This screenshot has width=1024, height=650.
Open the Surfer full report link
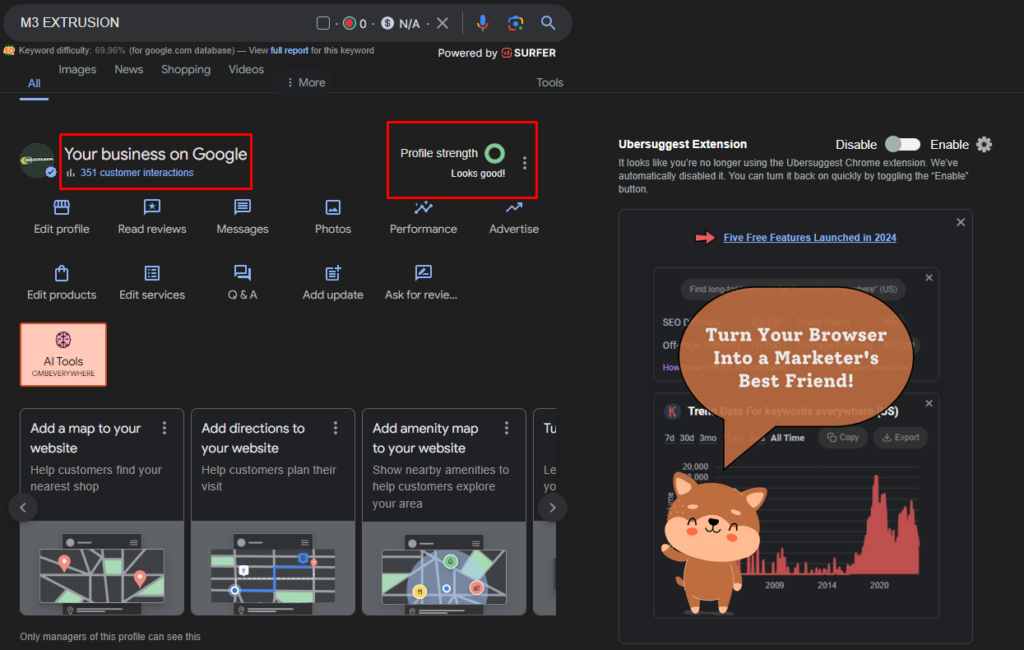pyautogui.click(x=289, y=50)
